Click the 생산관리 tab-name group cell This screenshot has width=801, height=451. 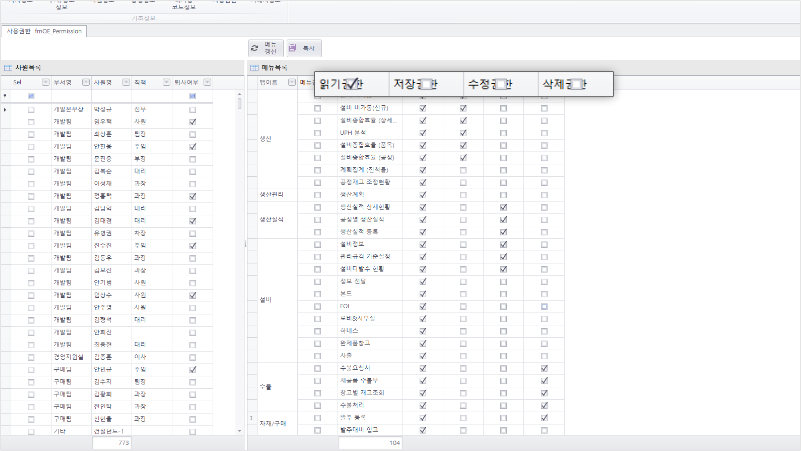pyautogui.click(x=278, y=195)
